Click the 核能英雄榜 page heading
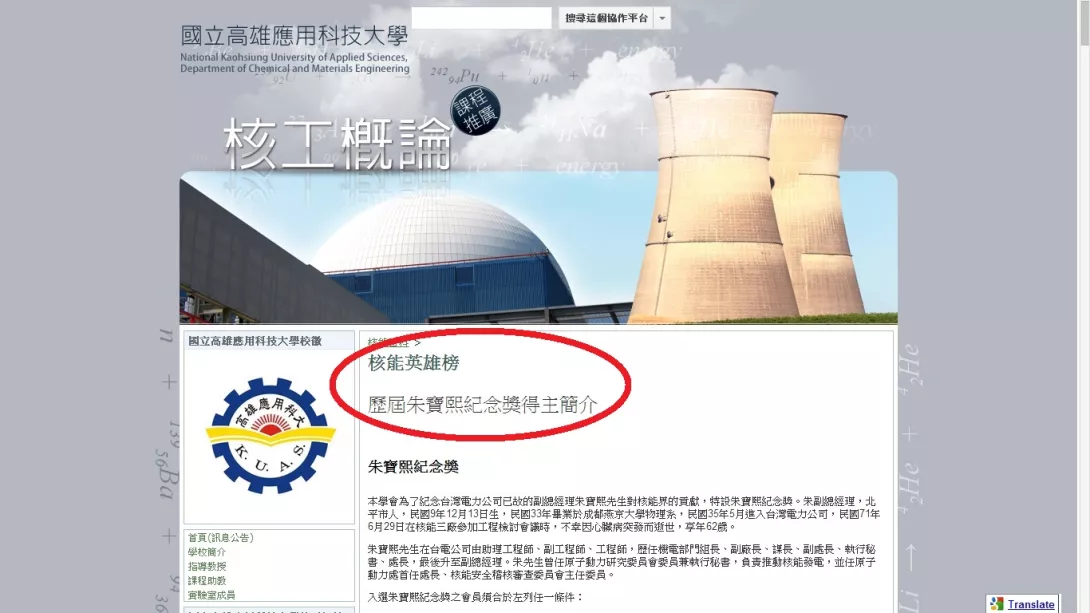This screenshot has width=1090, height=613. [414, 363]
